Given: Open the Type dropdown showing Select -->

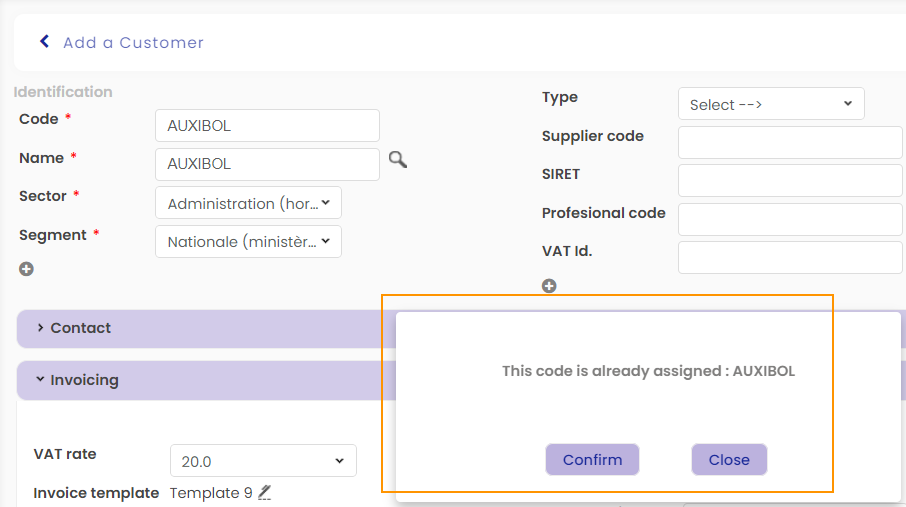Looking at the screenshot, I should 770,104.
